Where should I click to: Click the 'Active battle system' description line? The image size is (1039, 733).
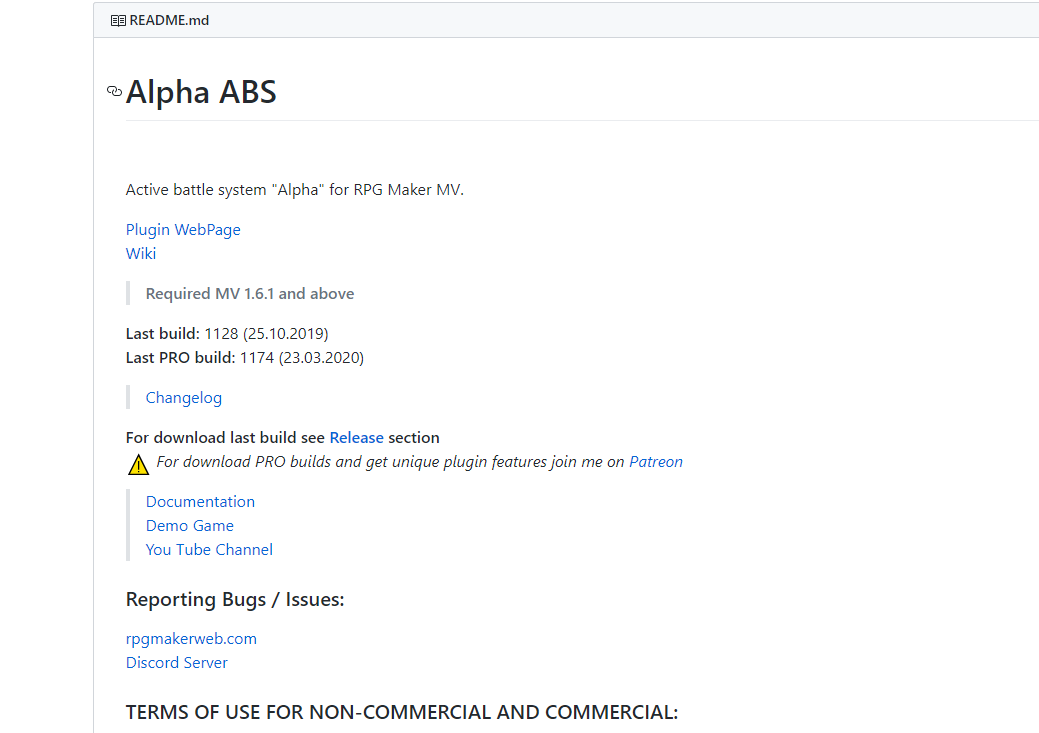point(295,190)
